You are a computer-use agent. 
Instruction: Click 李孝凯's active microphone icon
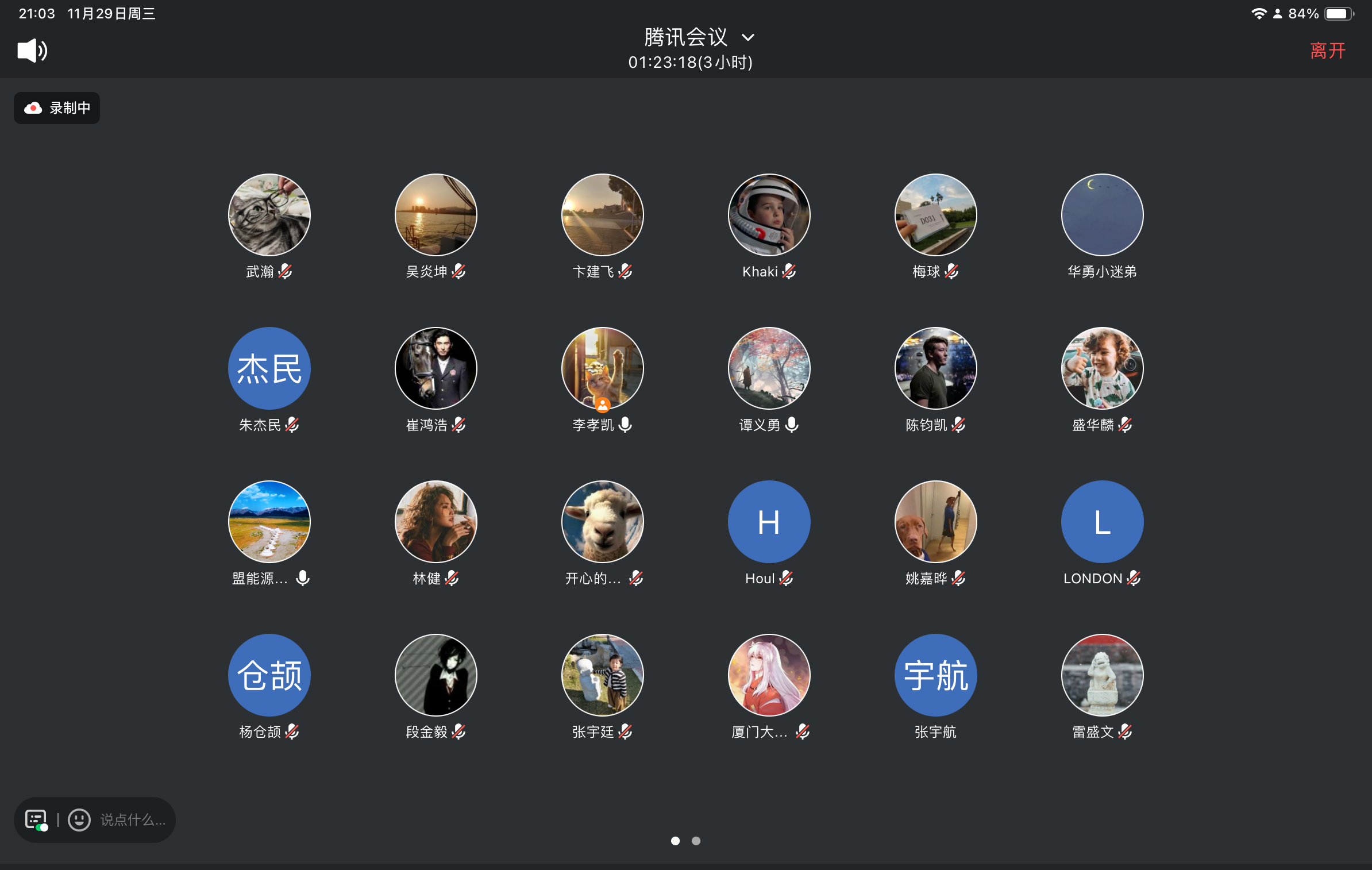pyautogui.click(x=626, y=425)
